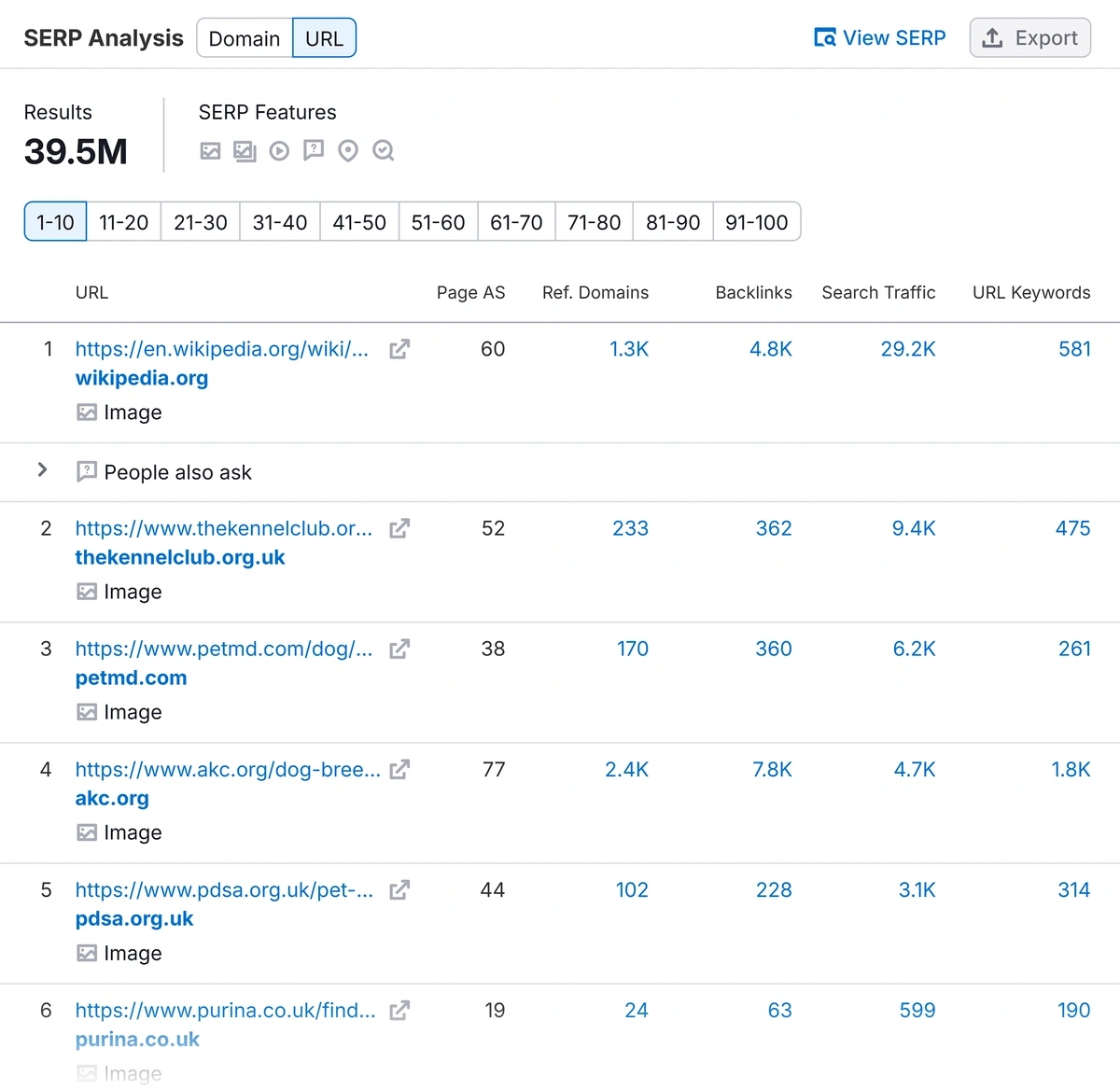The height and width of the screenshot is (1090, 1120).
Task: Open purina URL external link icon
Action: 399,1010
